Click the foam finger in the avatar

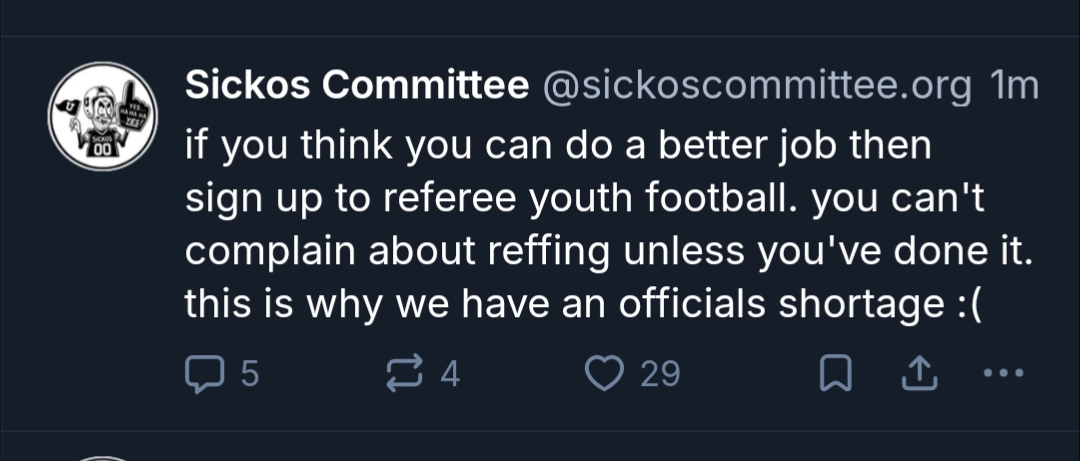(131, 105)
